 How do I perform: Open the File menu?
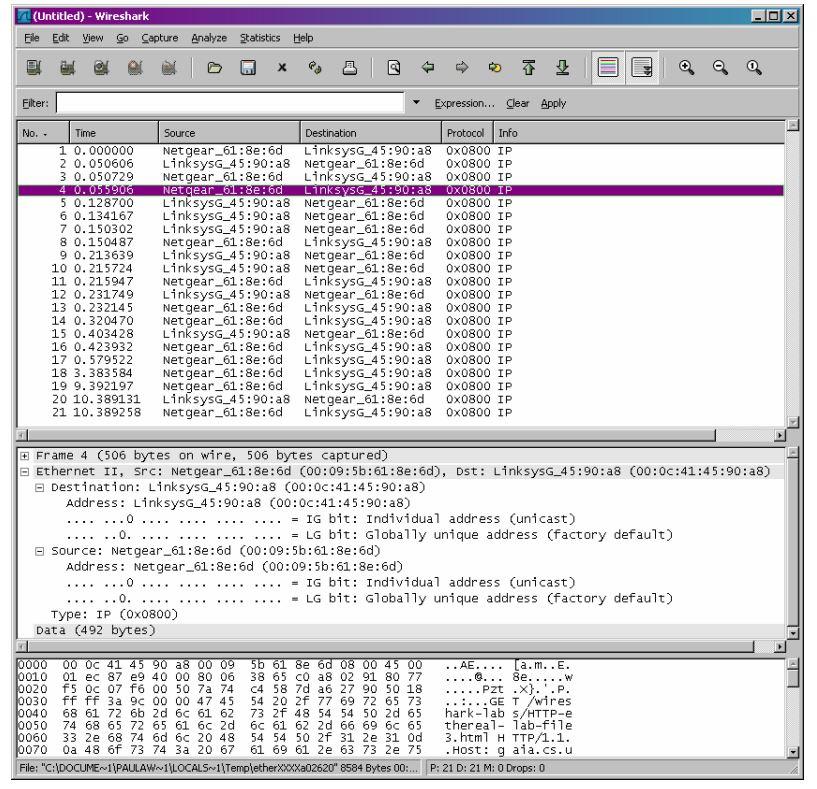click(x=32, y=38)
